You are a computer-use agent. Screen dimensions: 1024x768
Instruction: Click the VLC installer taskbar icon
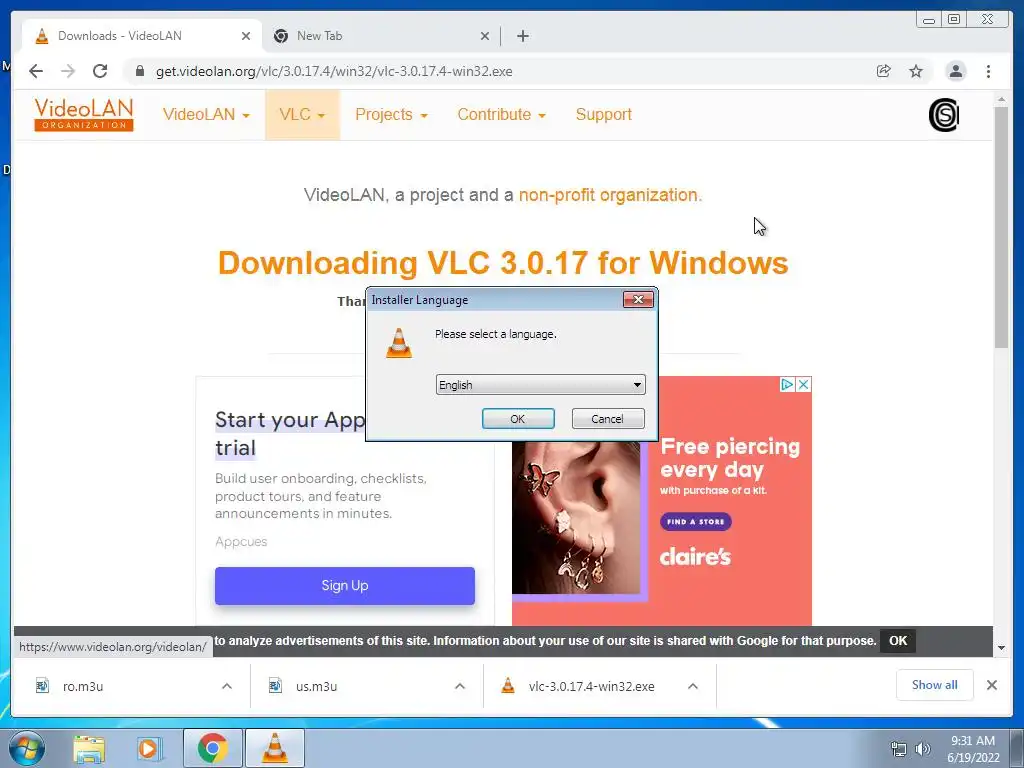(275, 748)
